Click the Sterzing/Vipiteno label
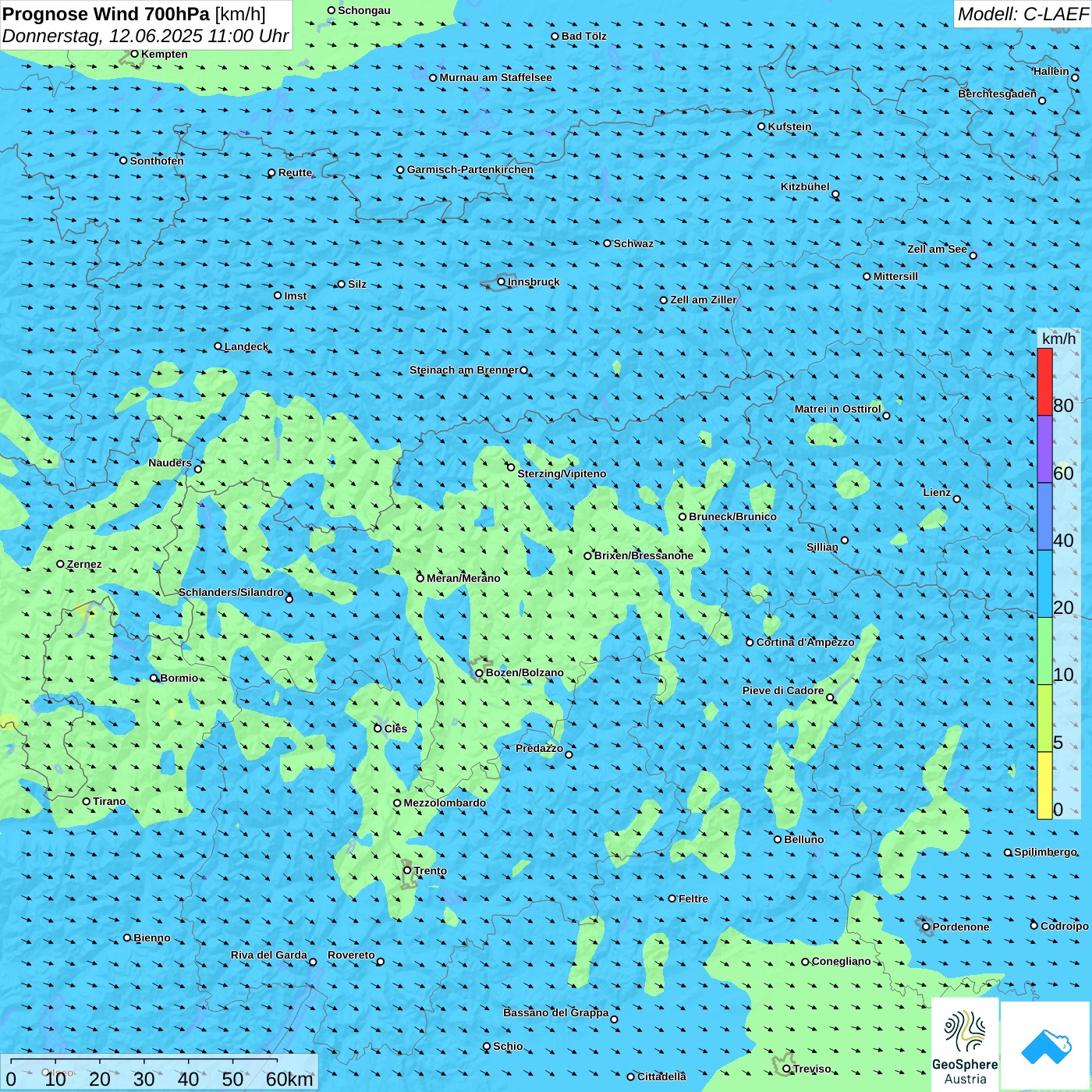This screenshot has height=1092, width=1092. (562, 473)
